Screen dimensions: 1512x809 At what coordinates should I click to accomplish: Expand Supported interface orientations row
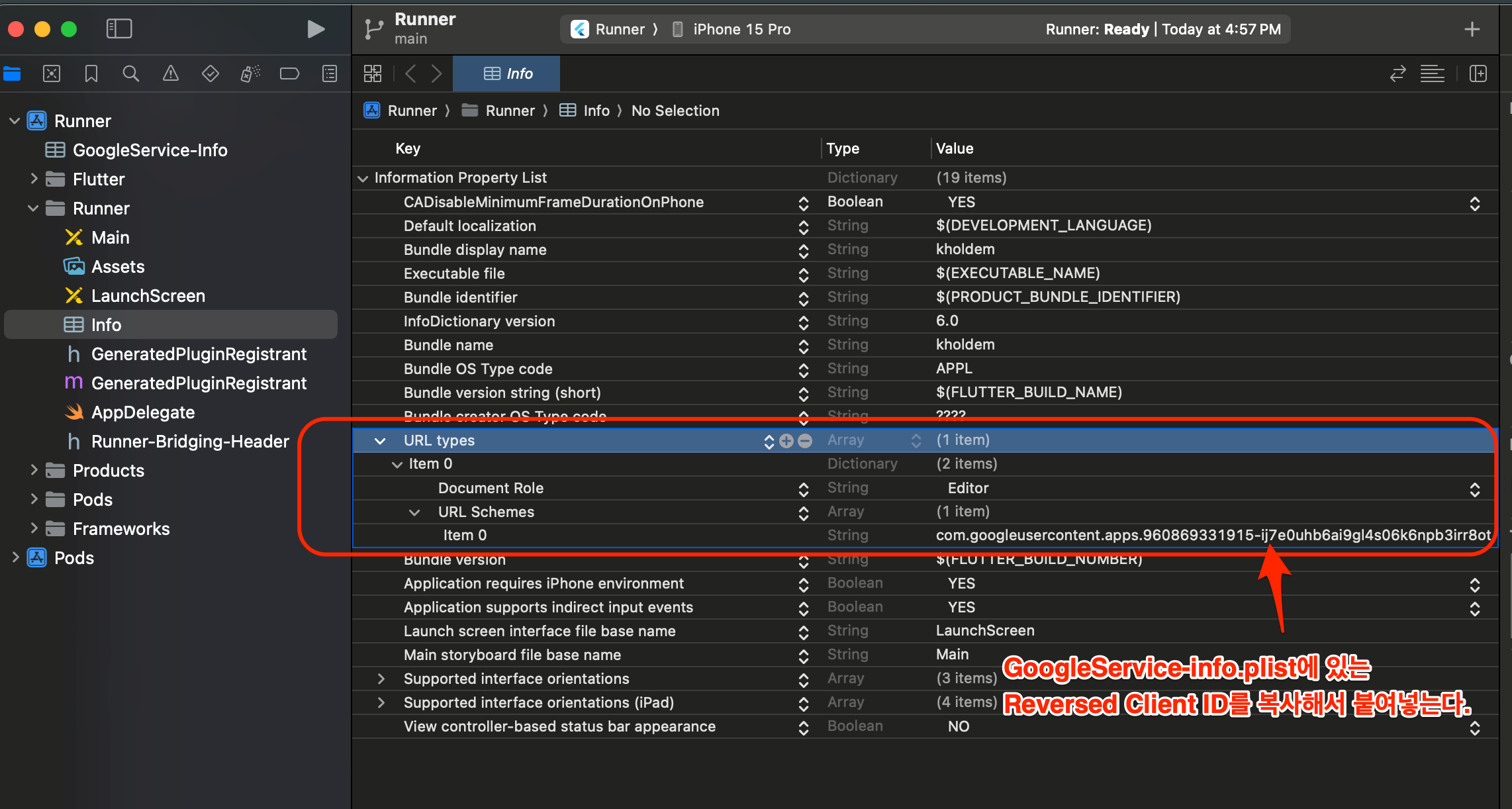pyautogui.click(x=381, y=679)
